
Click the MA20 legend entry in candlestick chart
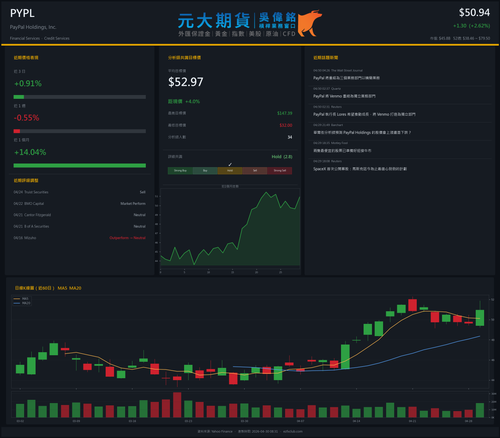point(22,303)
